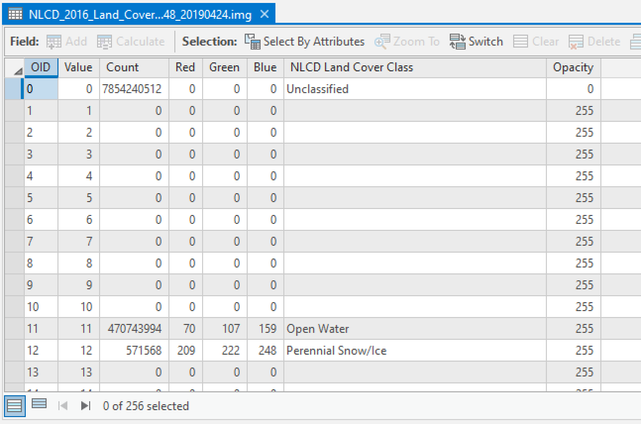Click the empty class cell in row 7

coord(415,241)
